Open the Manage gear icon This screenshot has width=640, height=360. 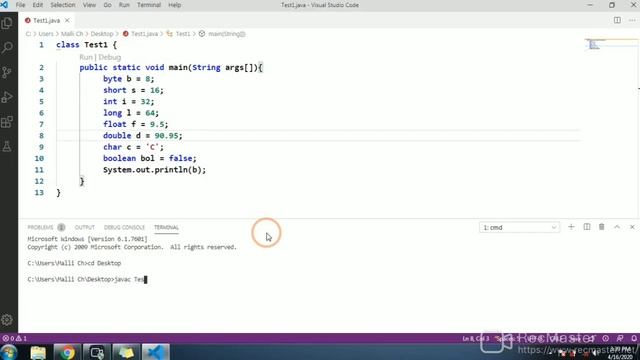[7, 320]
